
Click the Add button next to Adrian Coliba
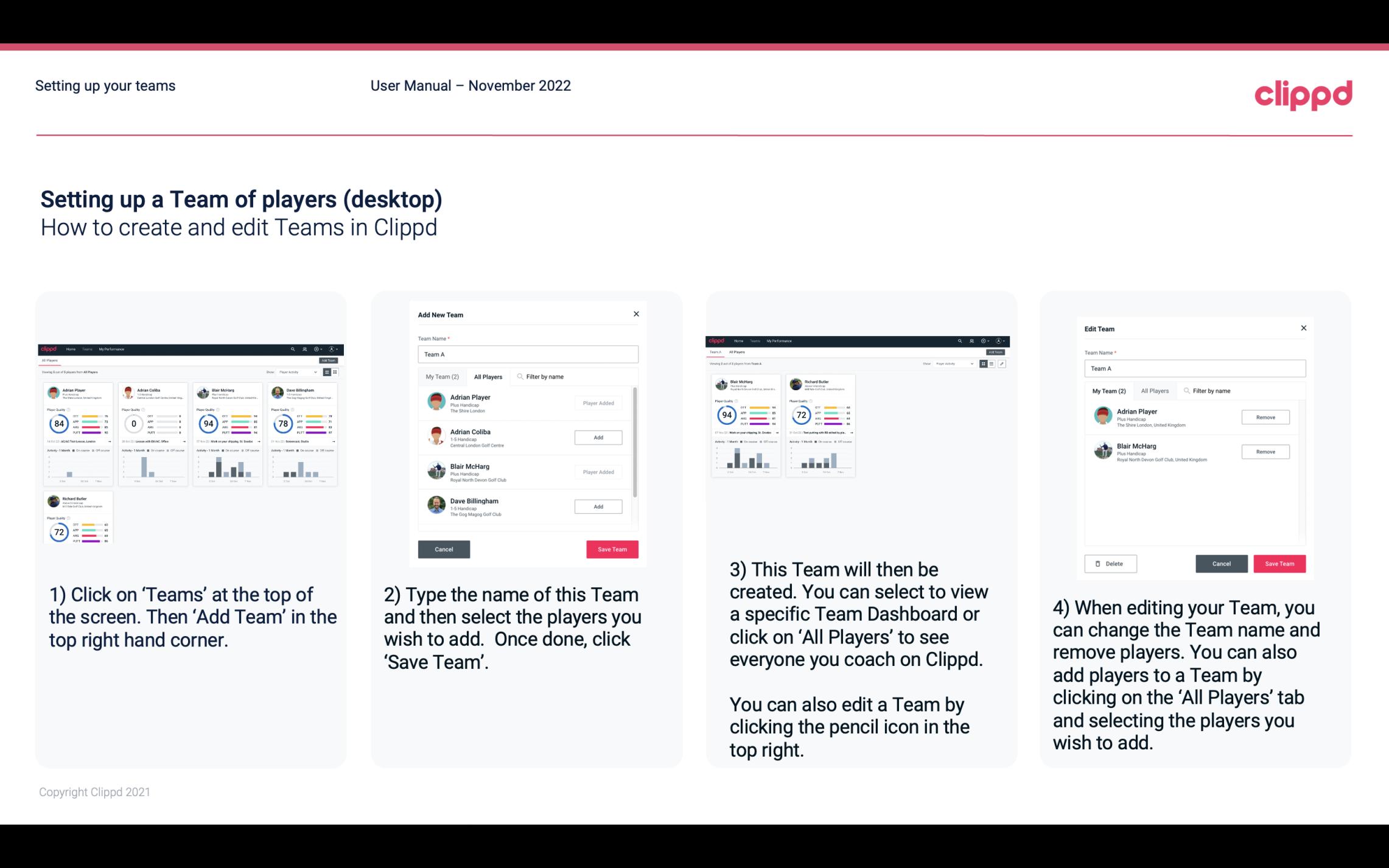pos(597,436)
